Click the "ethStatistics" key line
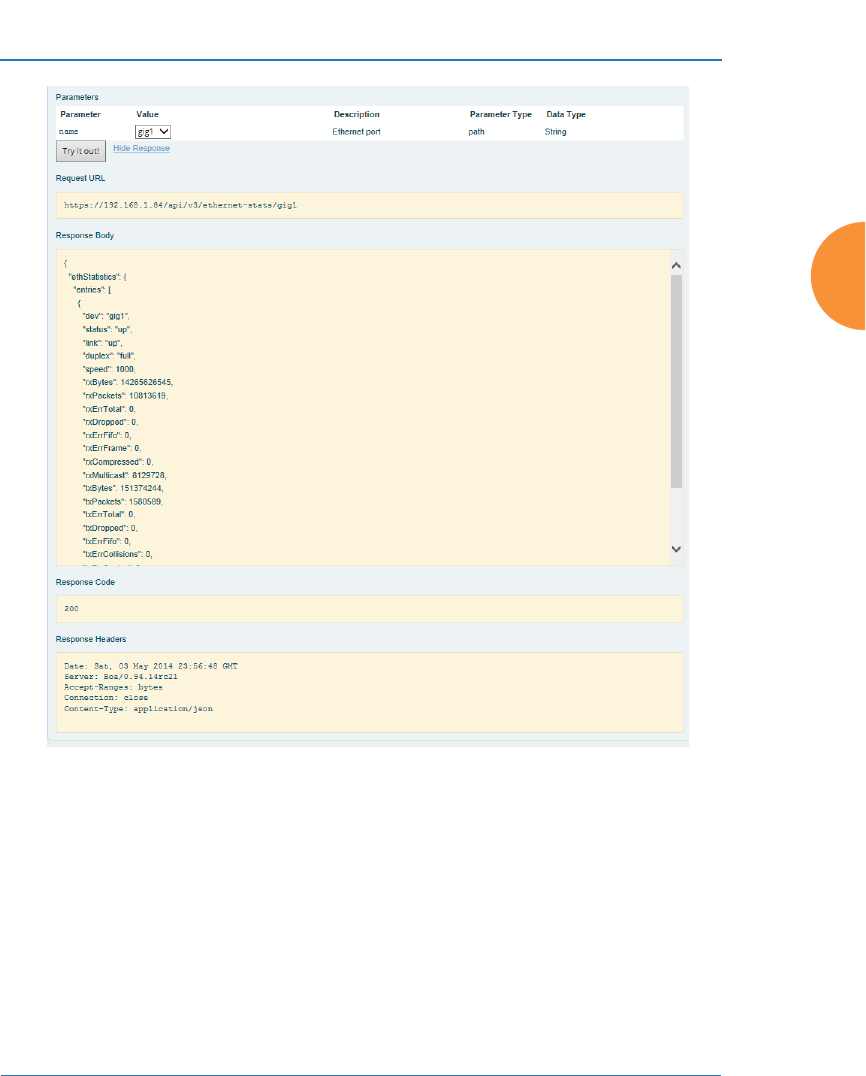Image resolution: width=866 pixels, height=1076 pixels. 97,277
